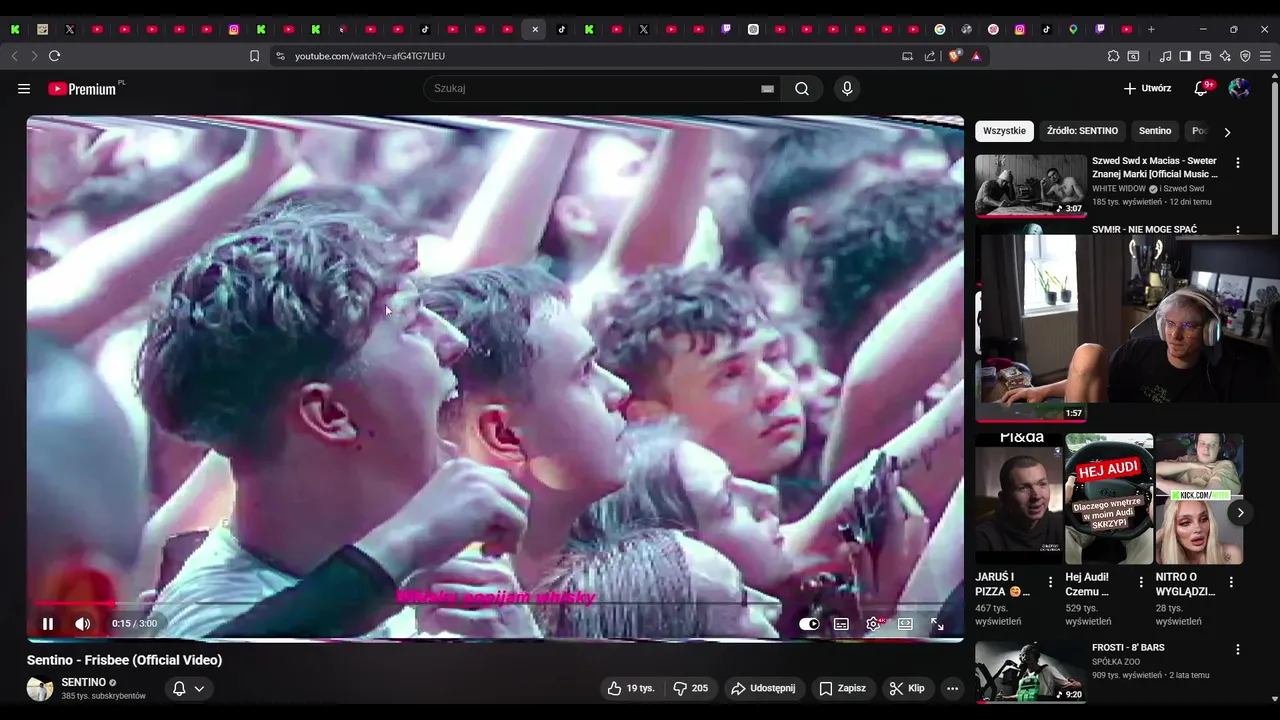Open browser main hamburger menu
The width and height of the screenshot is (1280, 720).
[1265, 56]
